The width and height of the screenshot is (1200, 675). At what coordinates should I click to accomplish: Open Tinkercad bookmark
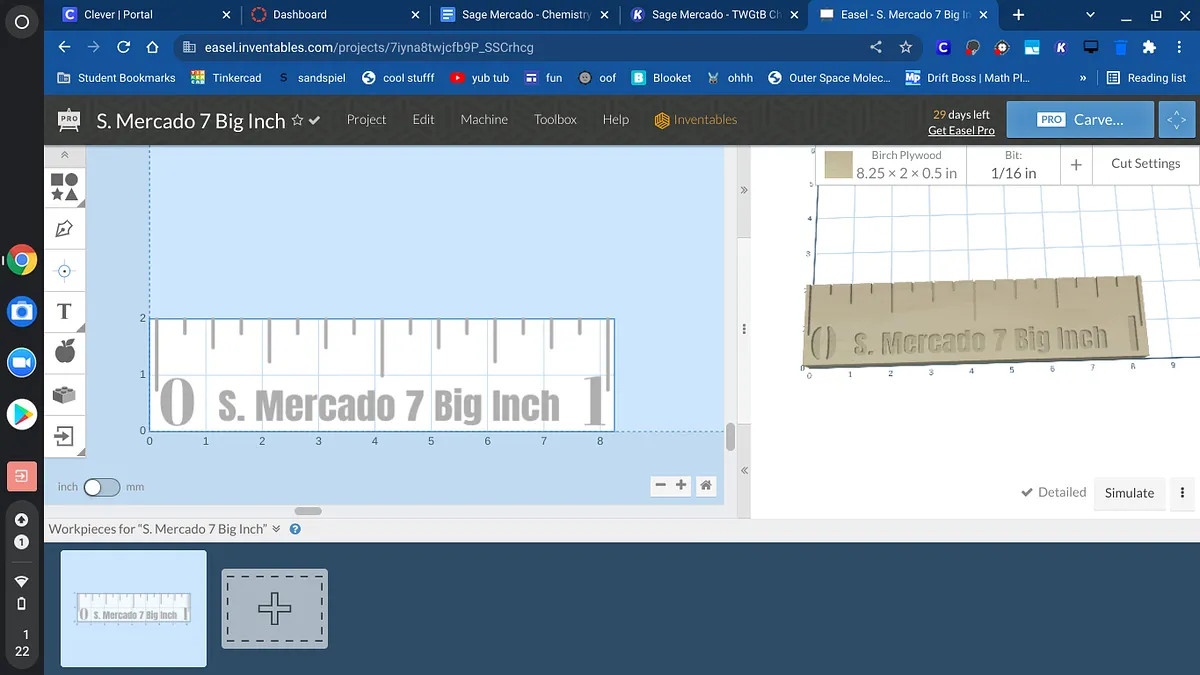pos(225,78)
